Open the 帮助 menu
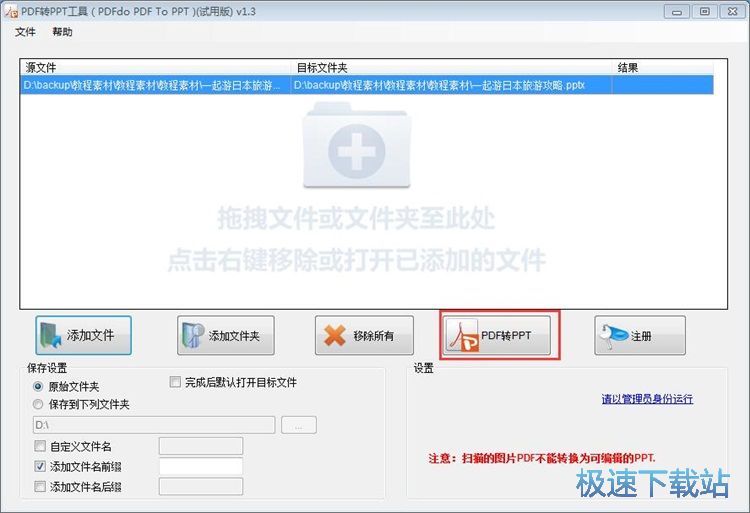 (x=62, y=32)
